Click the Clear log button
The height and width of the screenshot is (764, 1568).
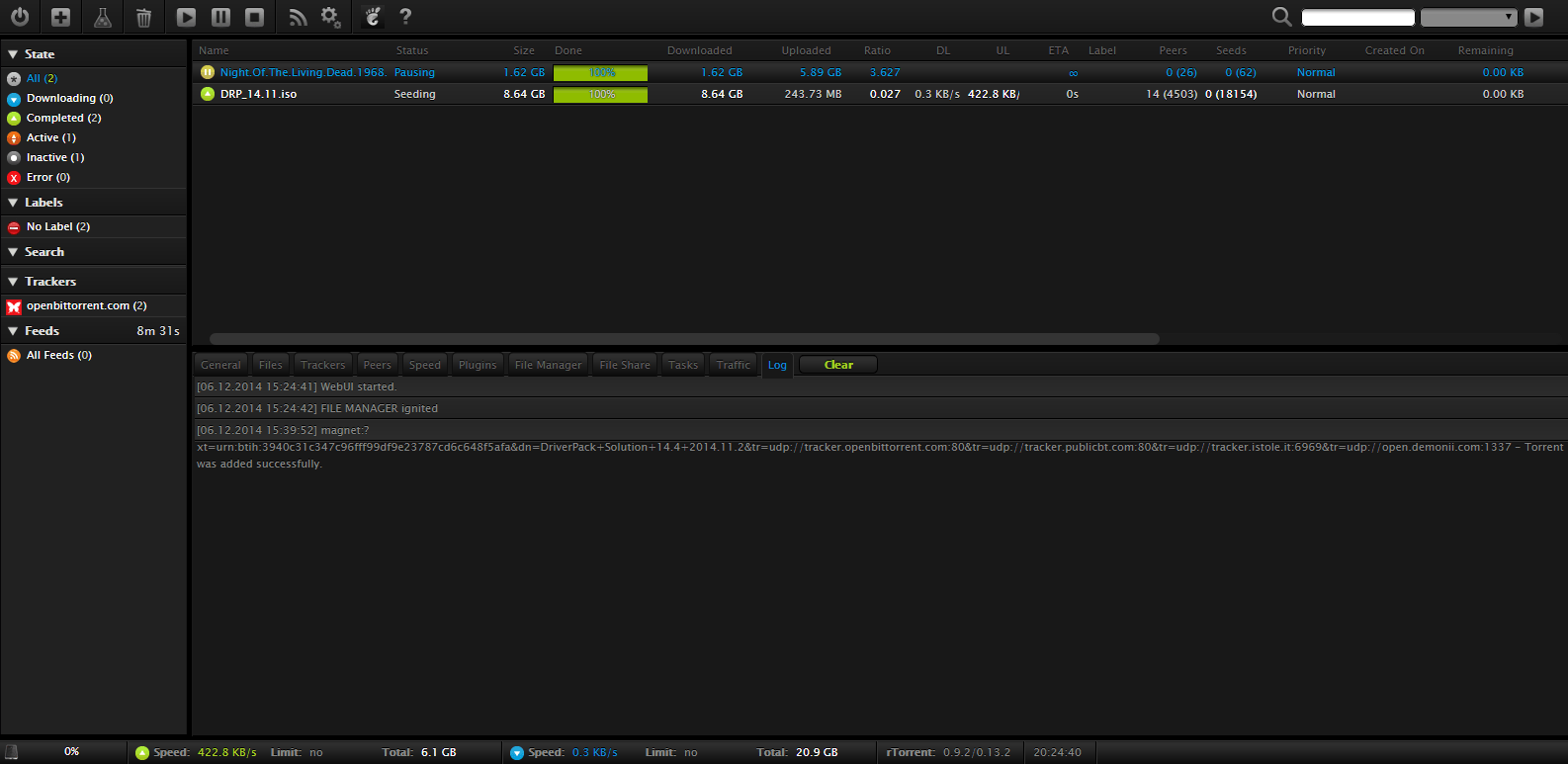pos(837,365)
